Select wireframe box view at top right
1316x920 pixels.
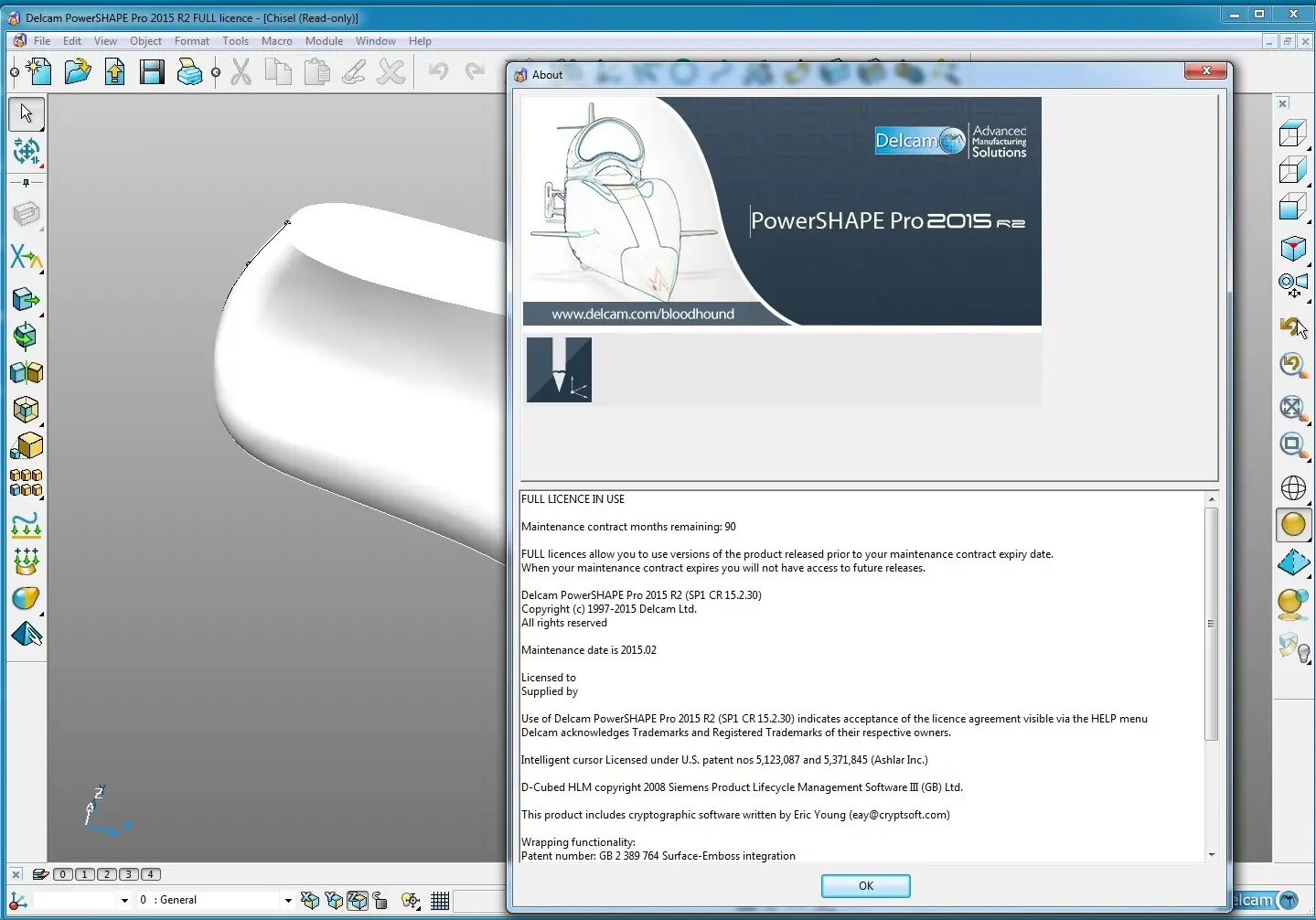[1292, 134]
